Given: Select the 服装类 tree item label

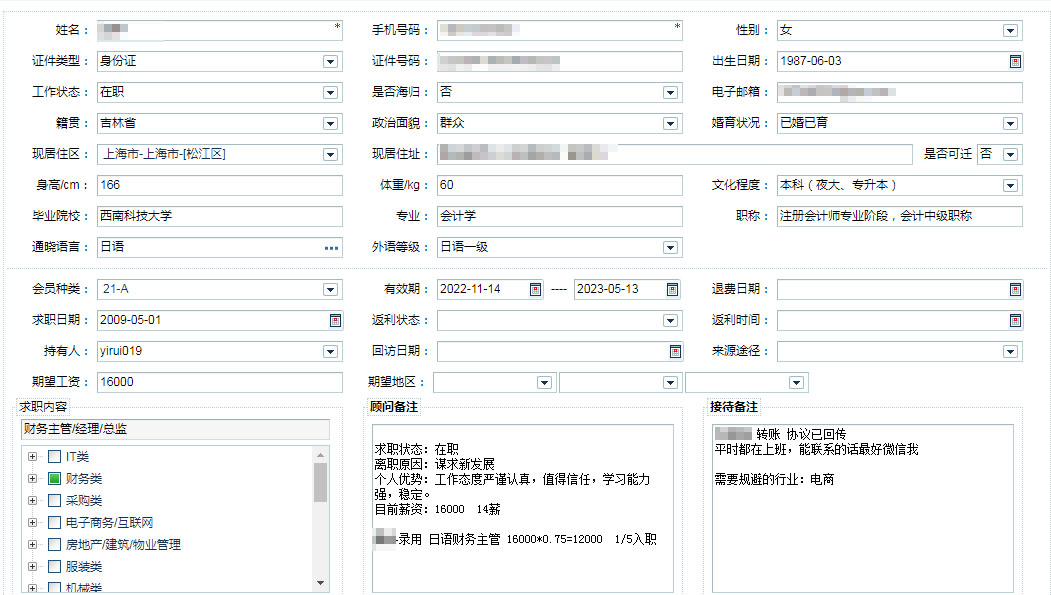Looking at the screenshot, I should 84,567.
